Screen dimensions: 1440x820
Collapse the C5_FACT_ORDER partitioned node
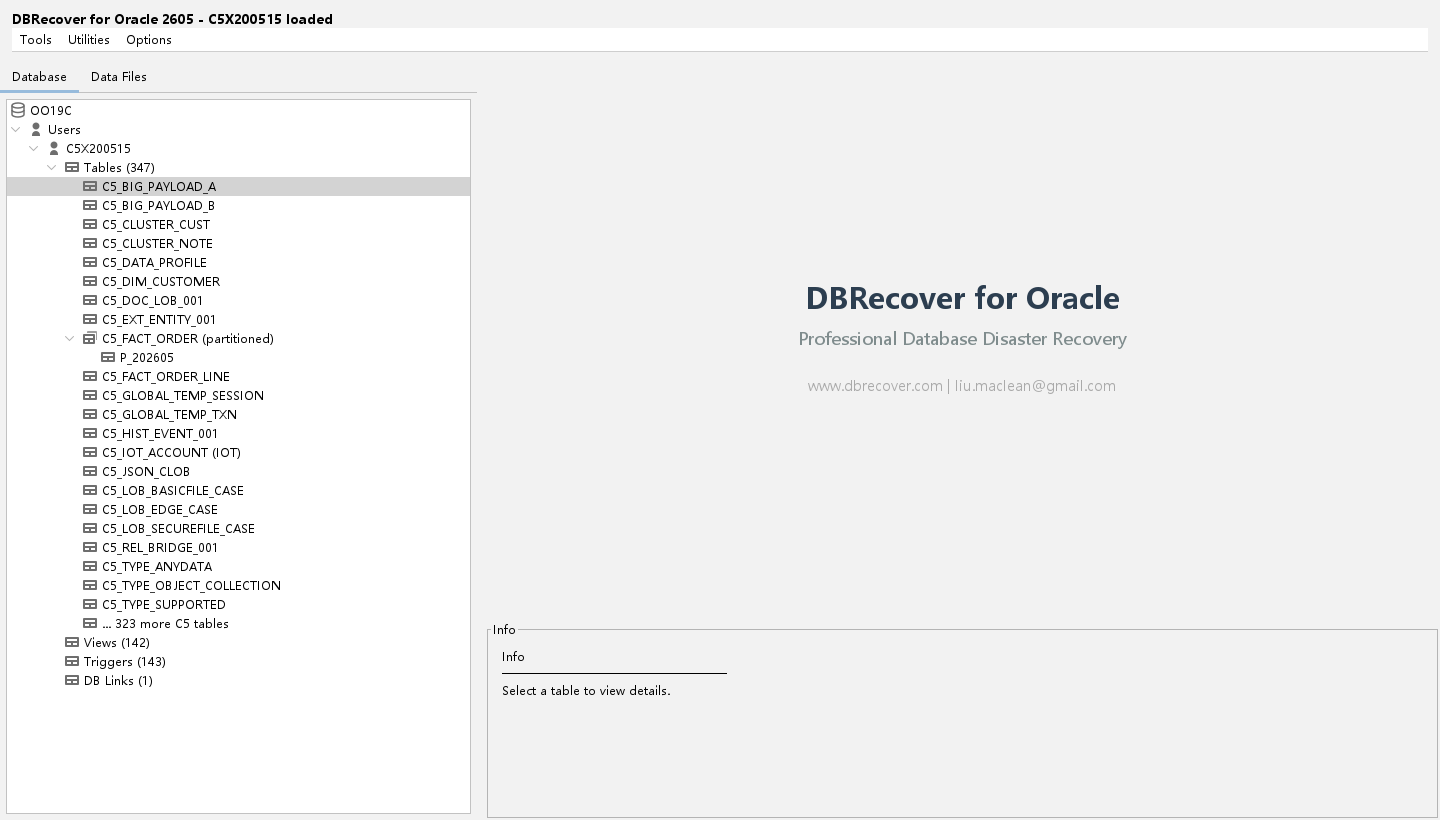70,339
